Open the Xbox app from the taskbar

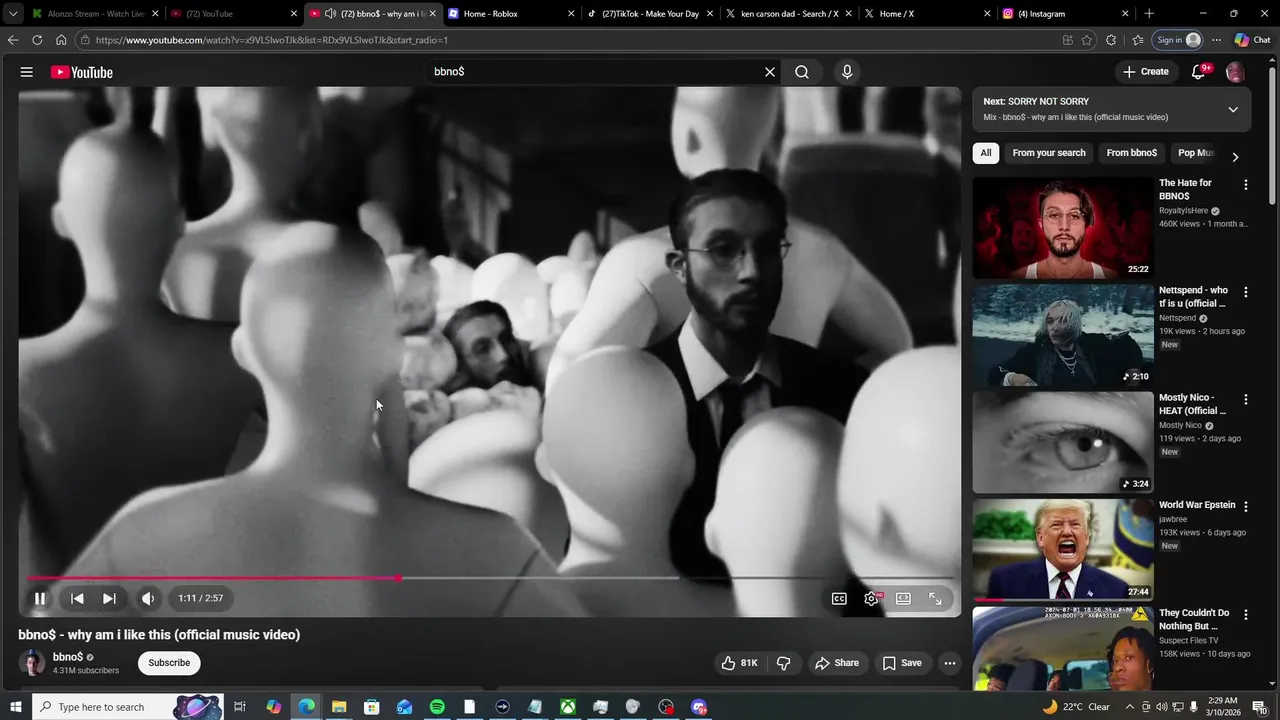[567, 707]
